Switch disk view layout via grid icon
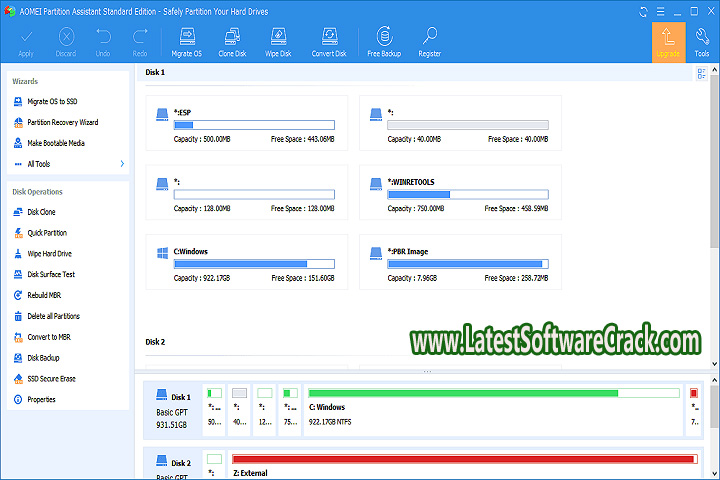Viewport: 720px width, 480px height. [701, 73]
